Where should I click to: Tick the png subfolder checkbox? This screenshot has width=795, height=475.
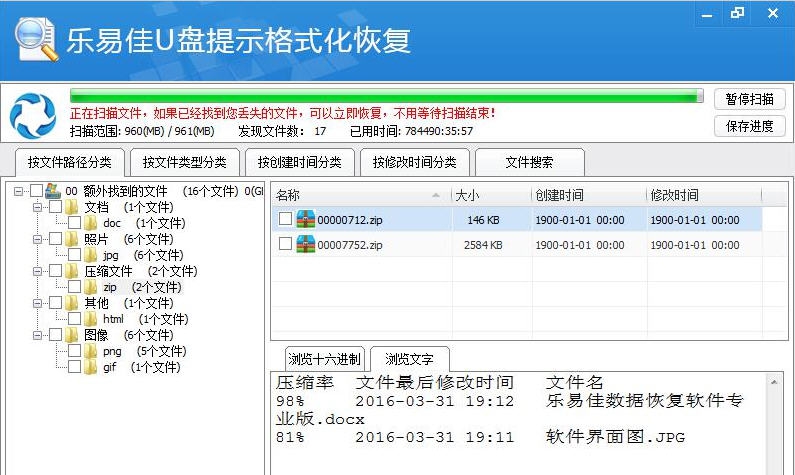[74, 350]
